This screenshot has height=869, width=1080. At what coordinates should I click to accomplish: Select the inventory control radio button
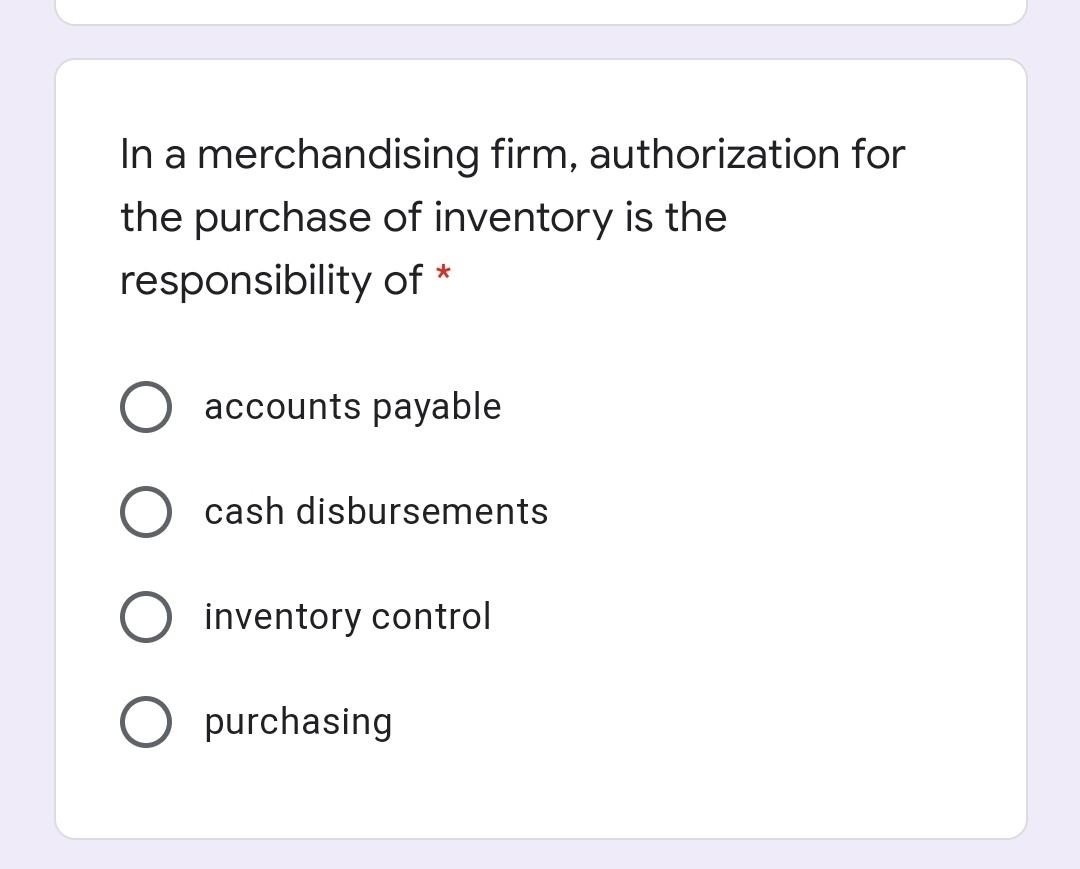pyautogui.click(x=145, y=616)
